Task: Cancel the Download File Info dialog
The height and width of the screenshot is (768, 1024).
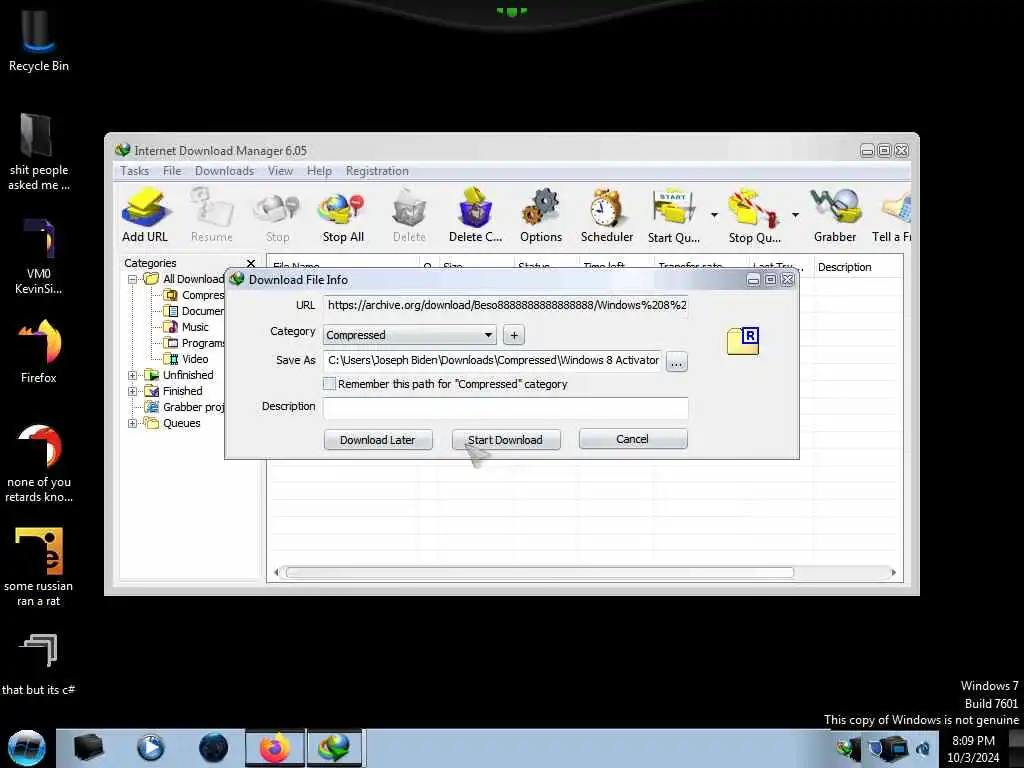Action: pos(633,439)
